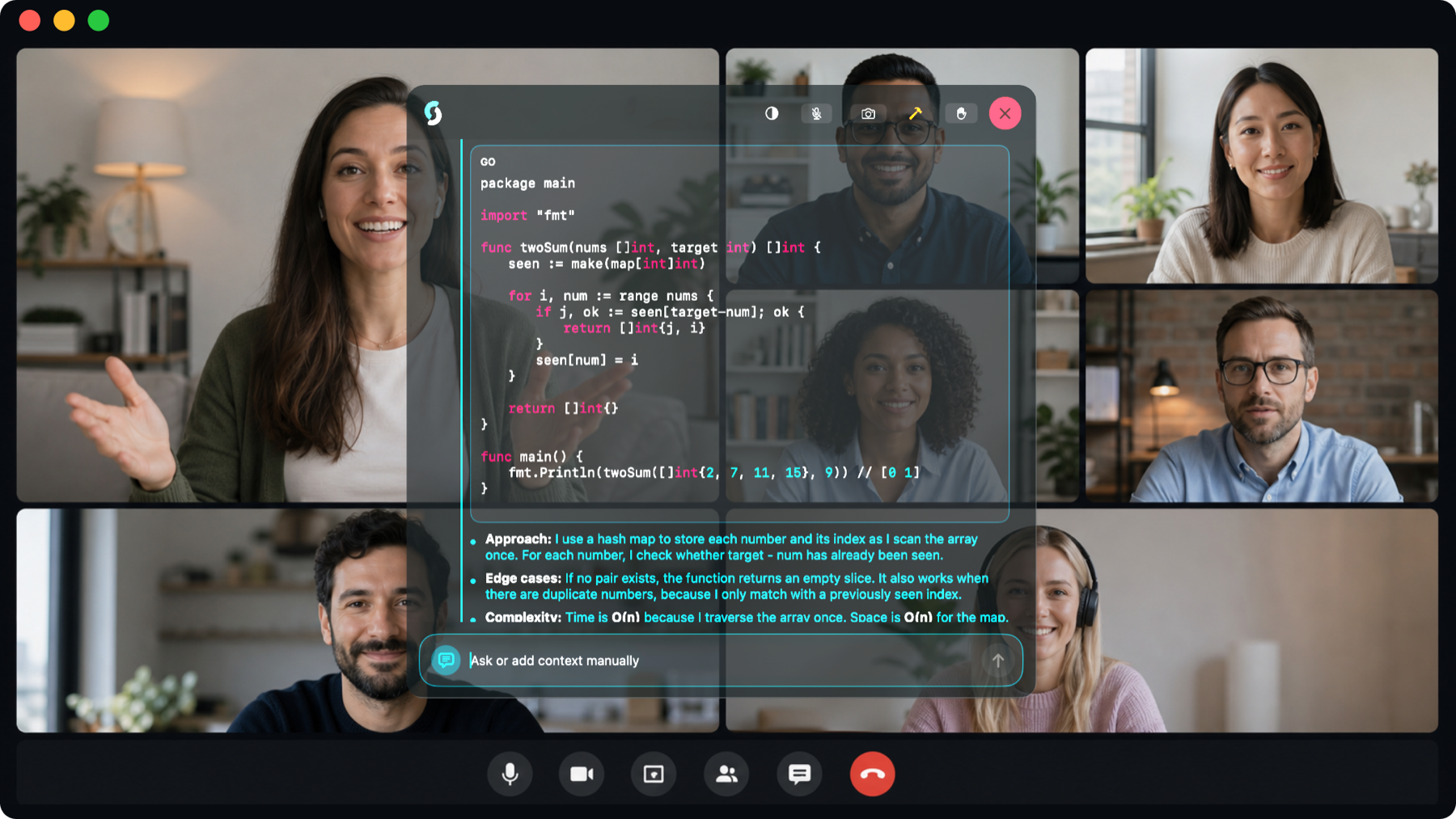The image size is (1456, 819).
Task: Toggle the overlay muted microphone button
Action: (x=817, y=113)
